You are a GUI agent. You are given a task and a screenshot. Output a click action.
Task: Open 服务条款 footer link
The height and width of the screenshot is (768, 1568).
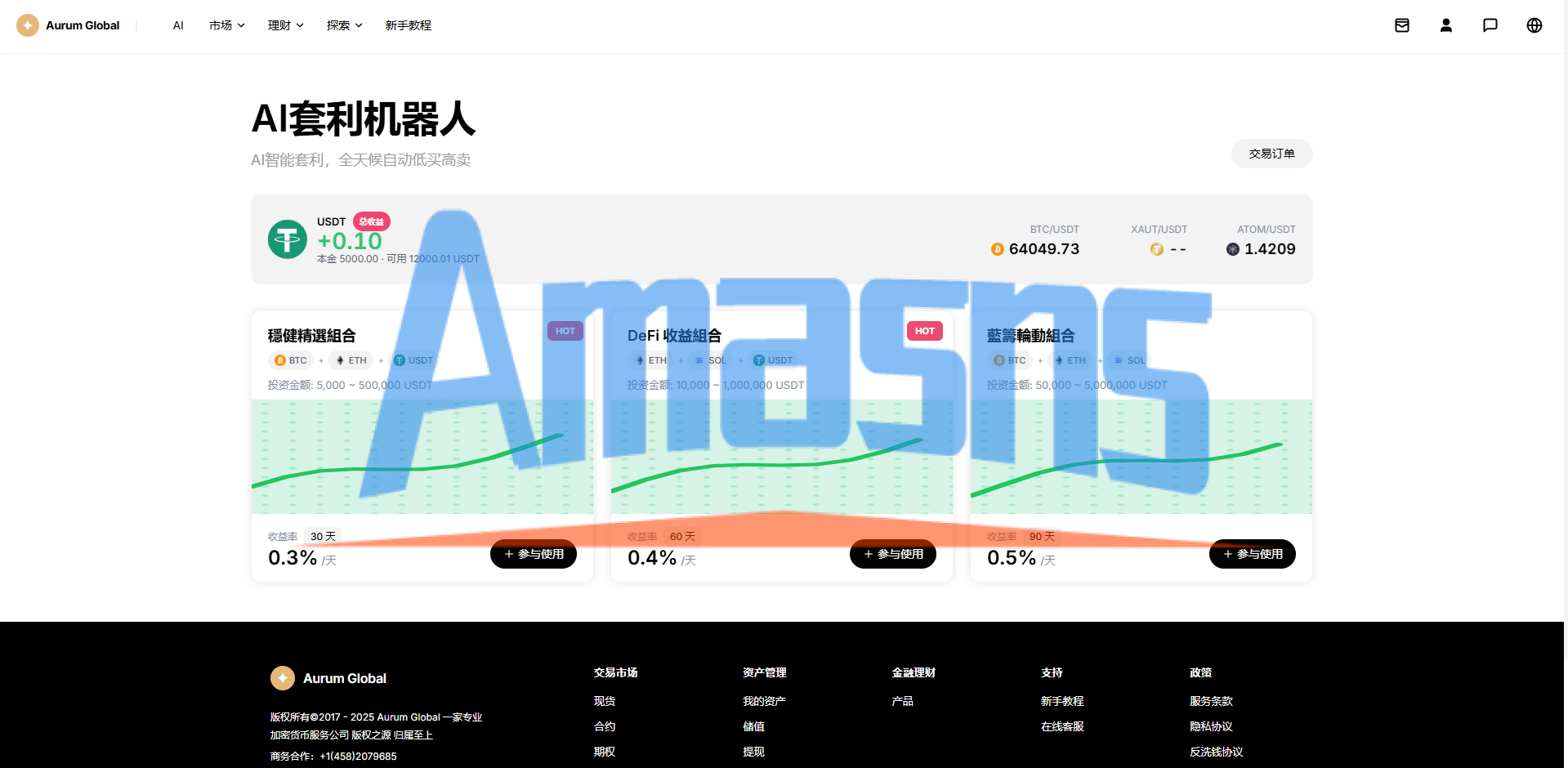pyautogui.click(x=1212, y=701)
